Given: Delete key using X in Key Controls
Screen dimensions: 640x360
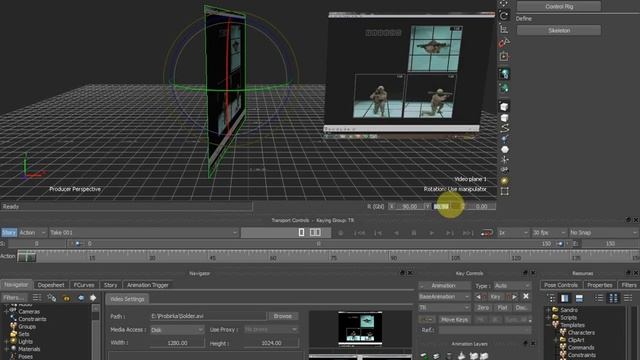Looking at the screenshot, I should (526, 296).
